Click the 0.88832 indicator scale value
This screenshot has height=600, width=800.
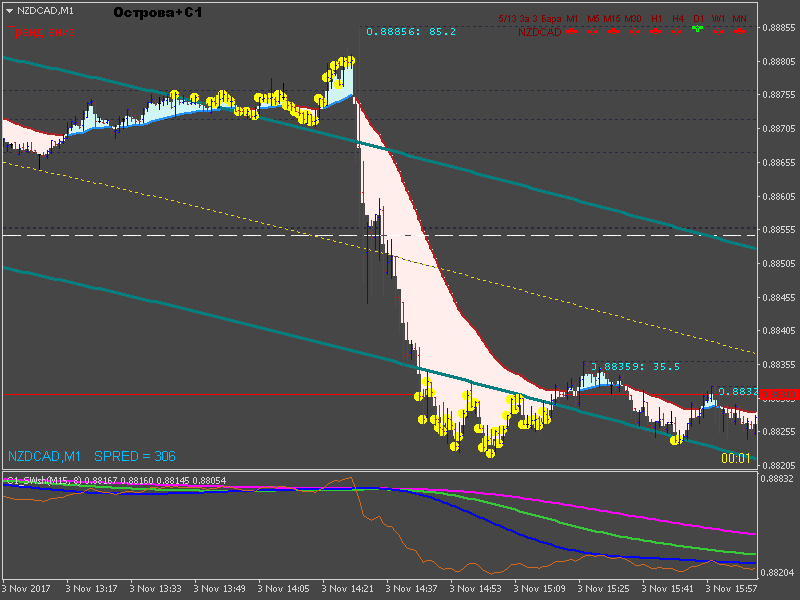click(777, 479)
